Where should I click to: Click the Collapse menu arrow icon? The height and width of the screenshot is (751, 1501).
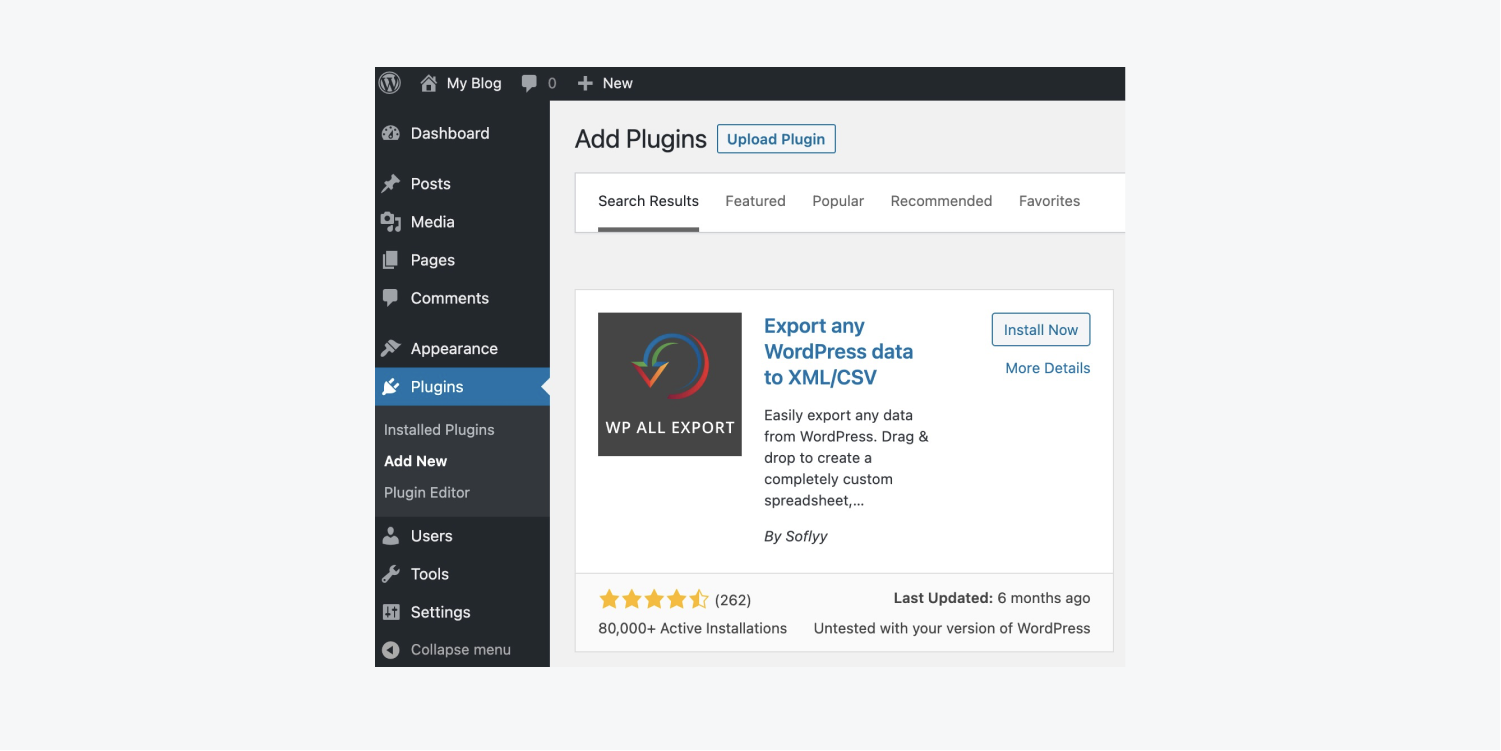pos(391,650)
